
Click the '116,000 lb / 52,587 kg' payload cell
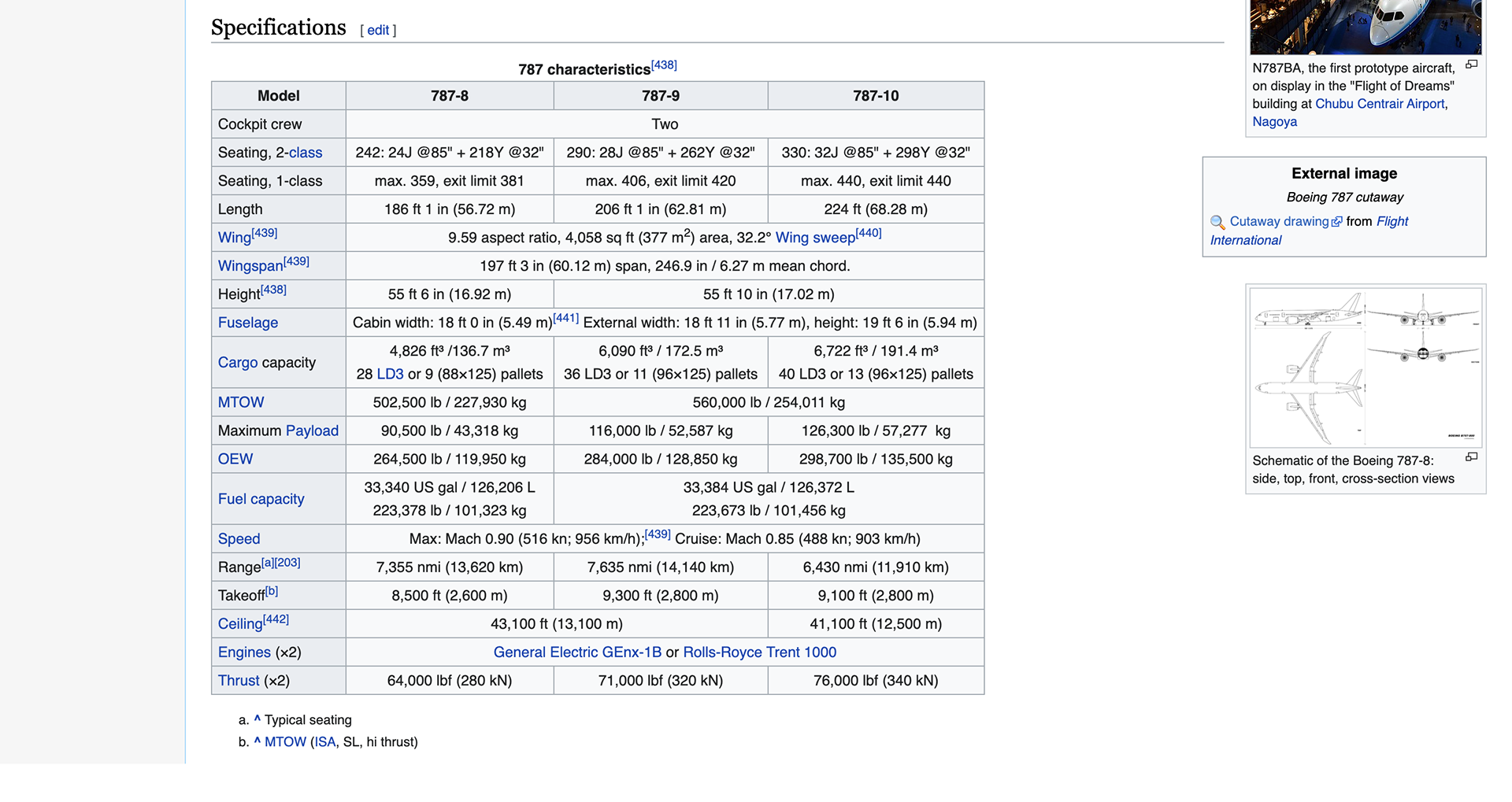[661, 431]
